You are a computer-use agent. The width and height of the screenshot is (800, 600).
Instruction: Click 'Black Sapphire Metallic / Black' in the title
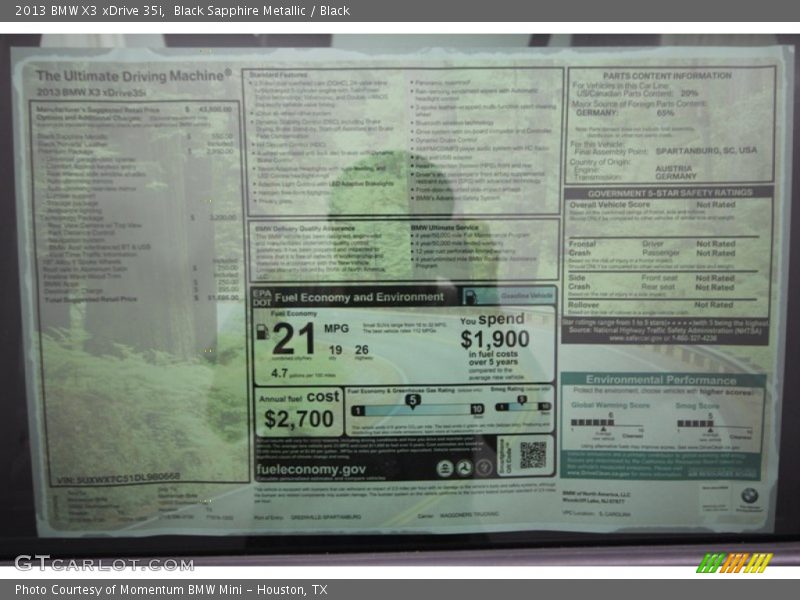262,11
